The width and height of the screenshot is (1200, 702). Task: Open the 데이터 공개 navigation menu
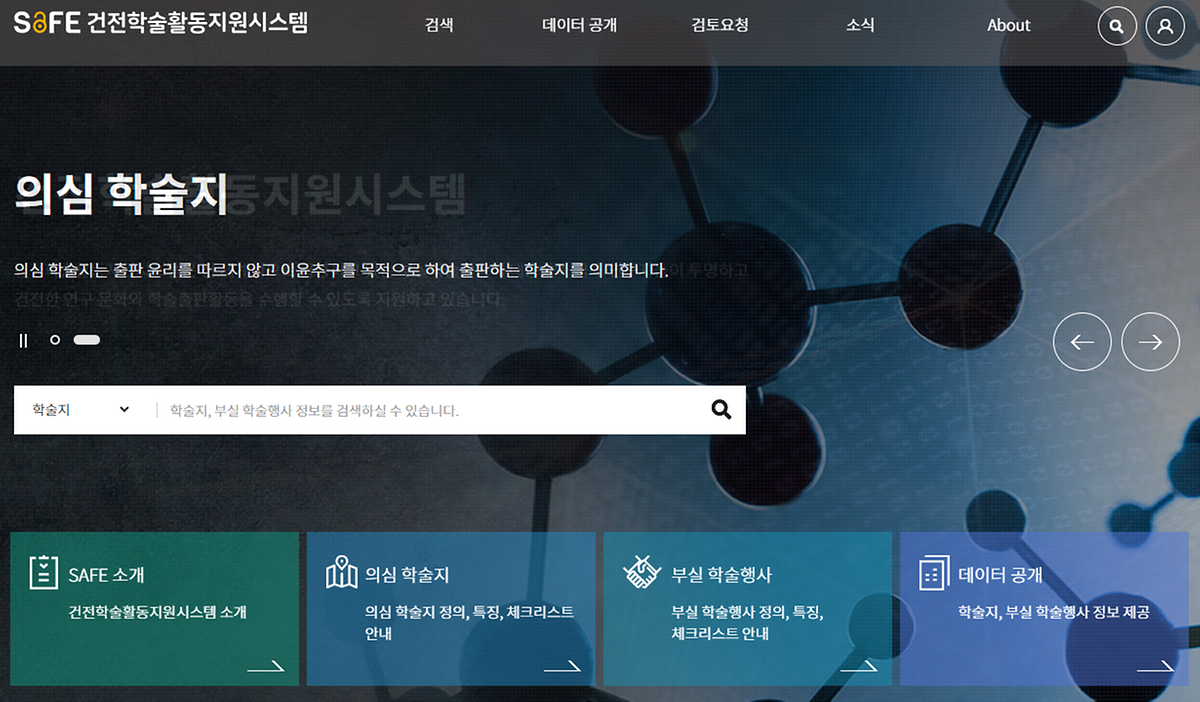(580, 26)
